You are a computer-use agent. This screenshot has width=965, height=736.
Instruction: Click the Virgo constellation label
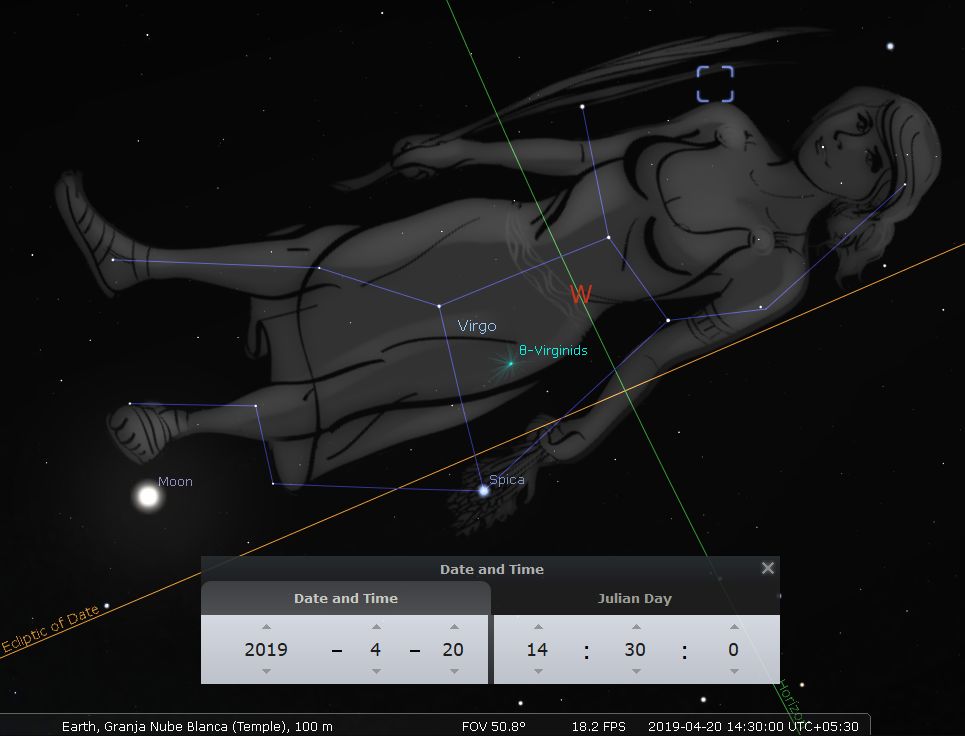click(477, 326)
